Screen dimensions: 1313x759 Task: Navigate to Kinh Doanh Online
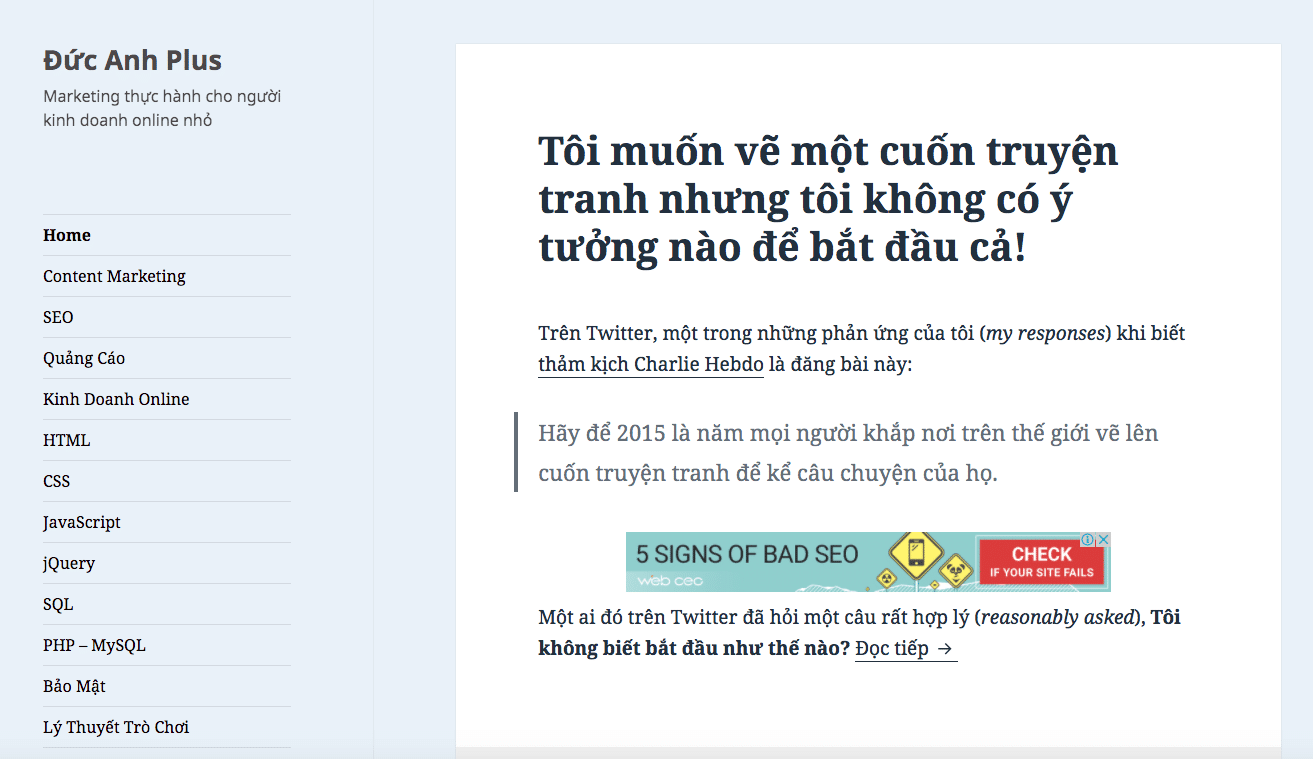(x=116, y=399)
